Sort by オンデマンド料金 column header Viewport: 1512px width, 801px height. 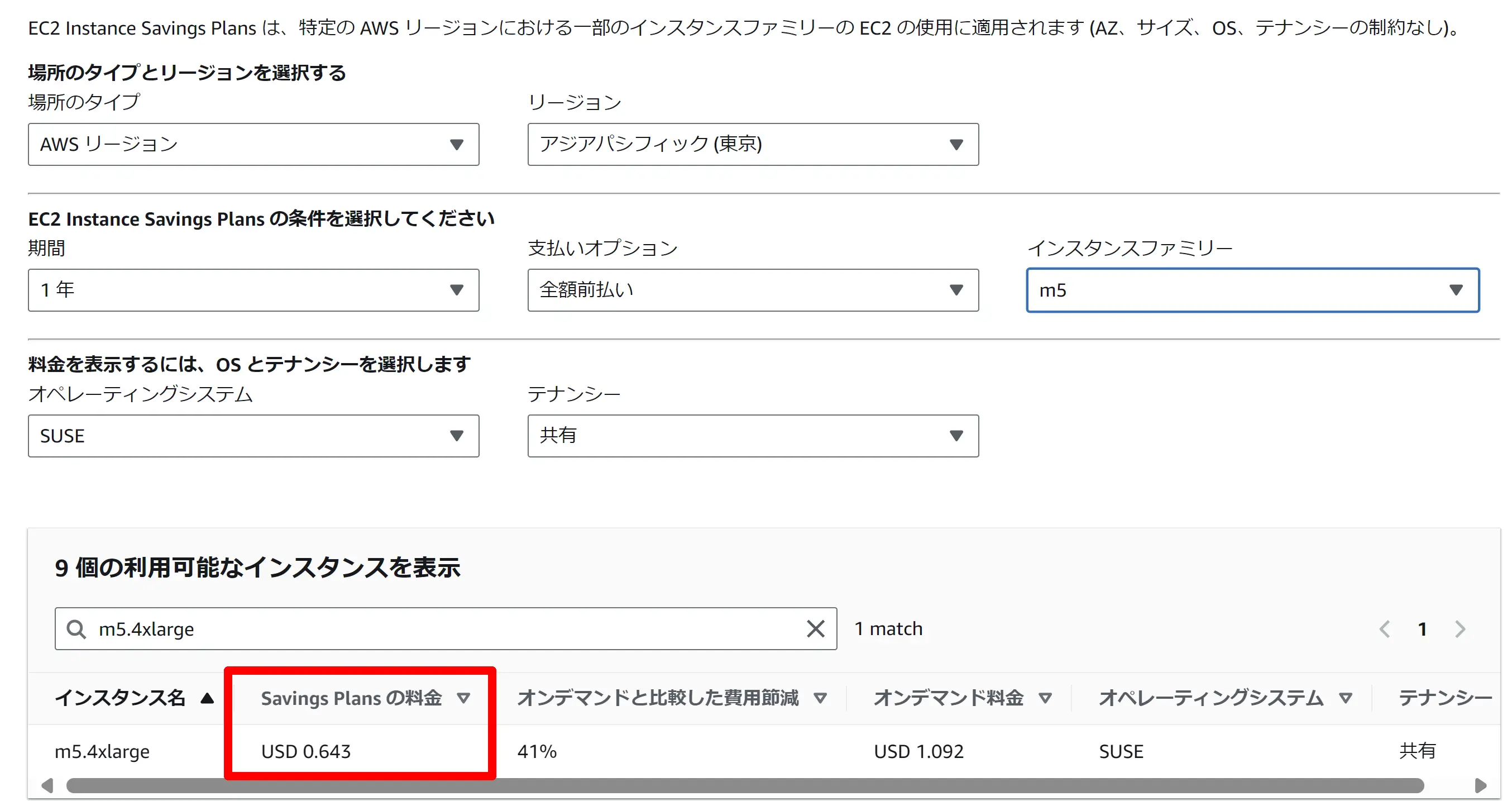pyautogui.click(x=949, y=698)
